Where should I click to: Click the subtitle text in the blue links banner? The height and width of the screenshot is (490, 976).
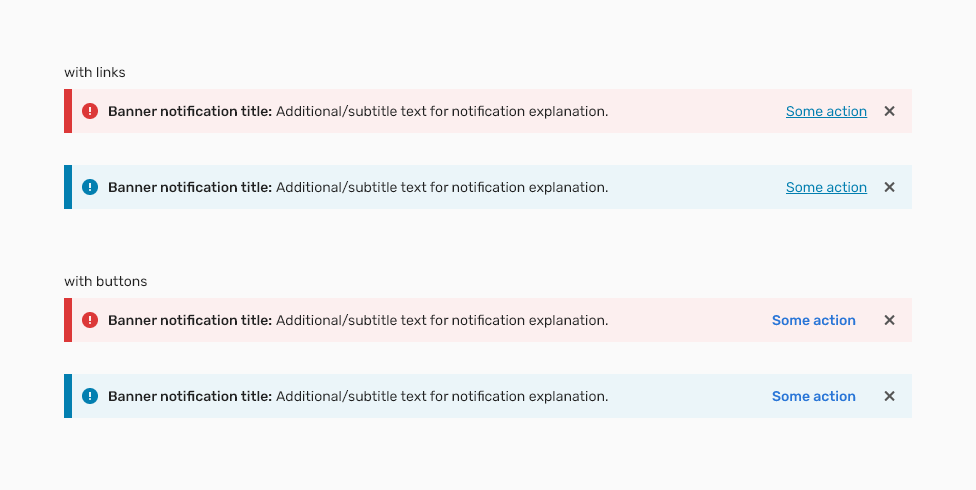[x=442, y=187]
